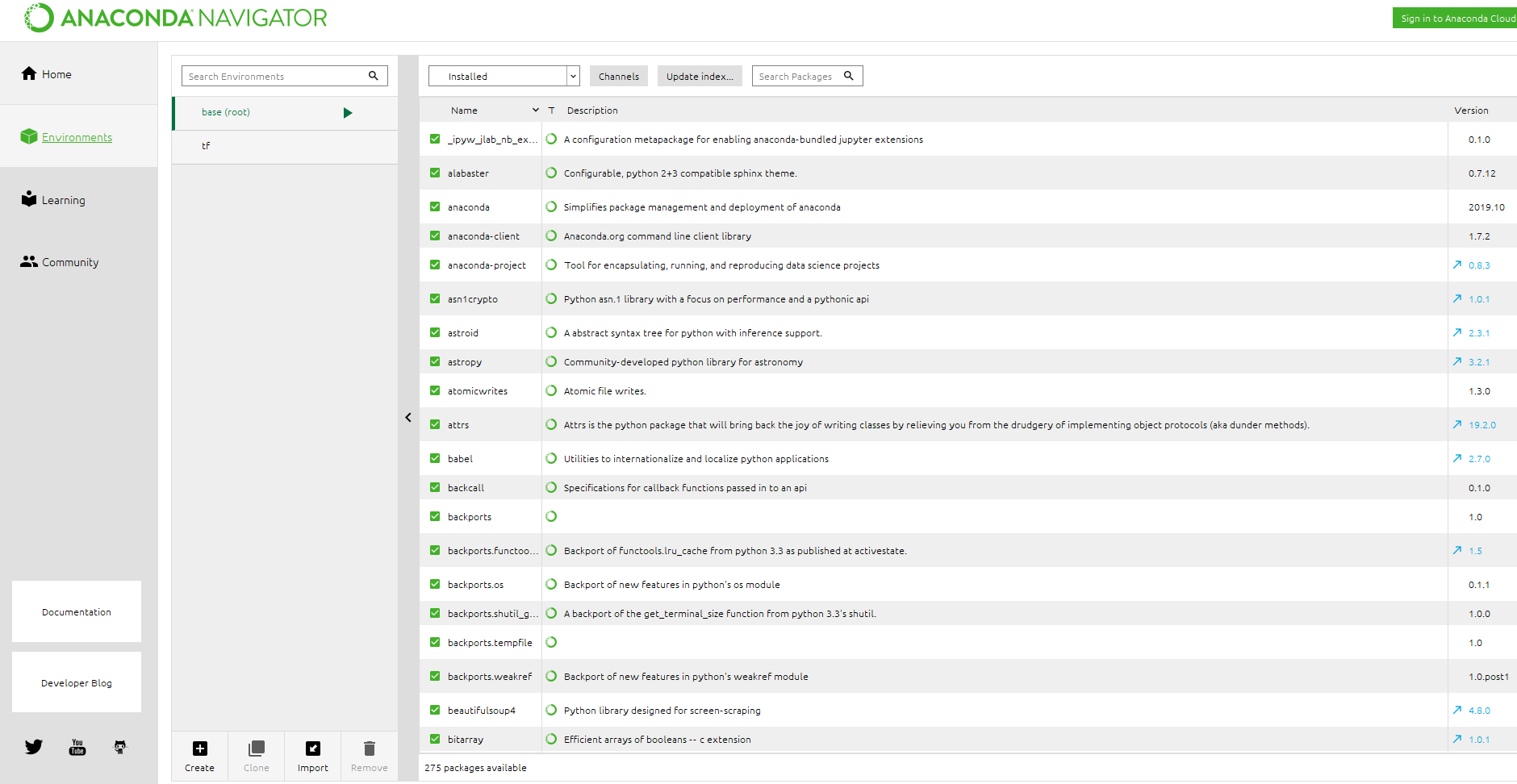Click the Update index... button
1517x784 pixels.
click(x=700, y=76)
